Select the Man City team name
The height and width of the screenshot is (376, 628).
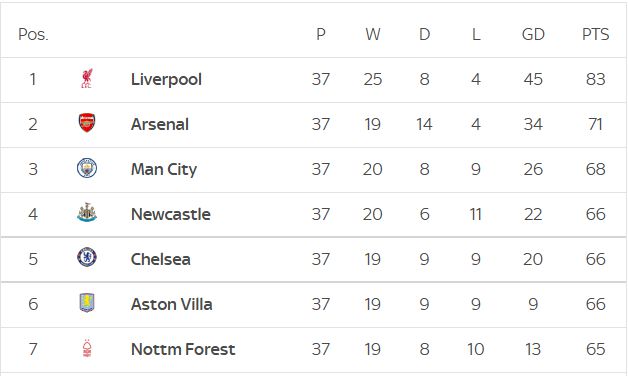(164, 169)
